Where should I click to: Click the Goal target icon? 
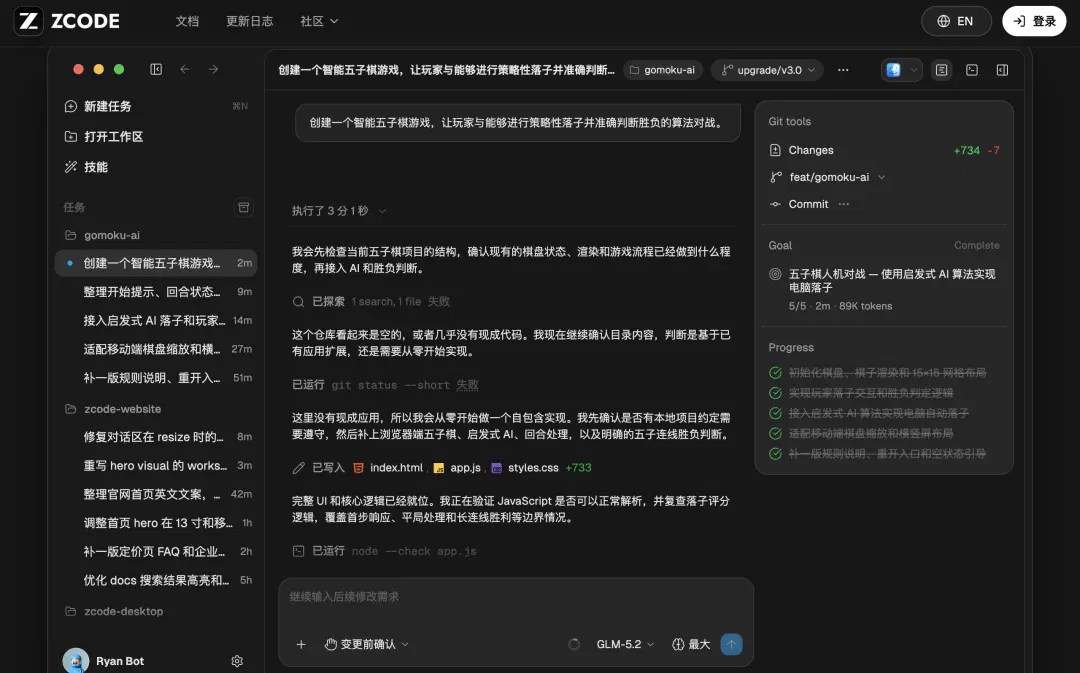pos(775,274)
